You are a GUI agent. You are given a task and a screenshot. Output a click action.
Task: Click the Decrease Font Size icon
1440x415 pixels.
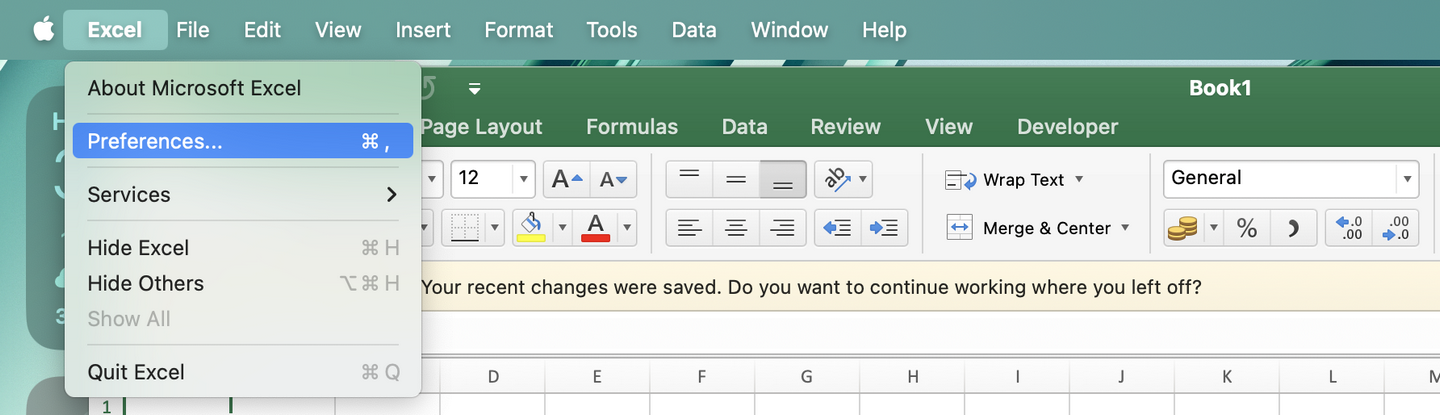(x=612, y=180)
